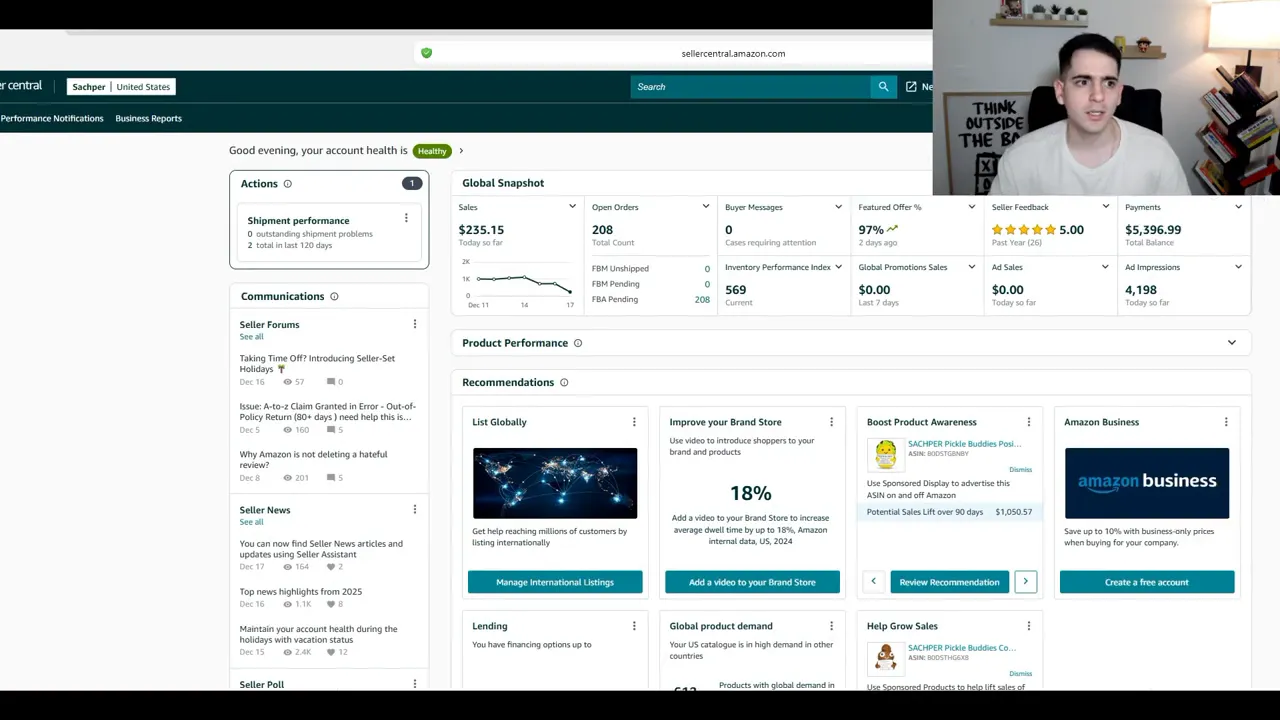This screenshot has width=1280, height=720.
Task: Click the Communications info icon
Action: coord(333,296)
